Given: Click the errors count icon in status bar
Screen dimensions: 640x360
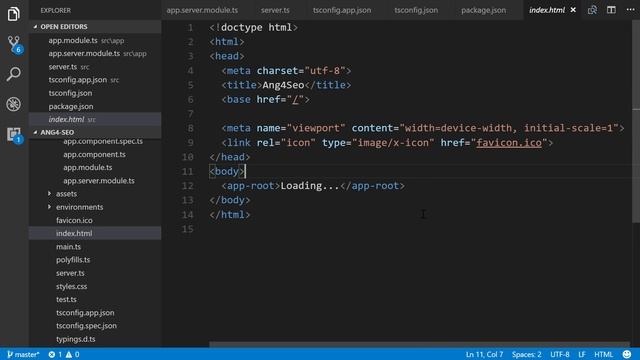Looking at the screenshot, I should pyautogui.click(x=55, y=354).
